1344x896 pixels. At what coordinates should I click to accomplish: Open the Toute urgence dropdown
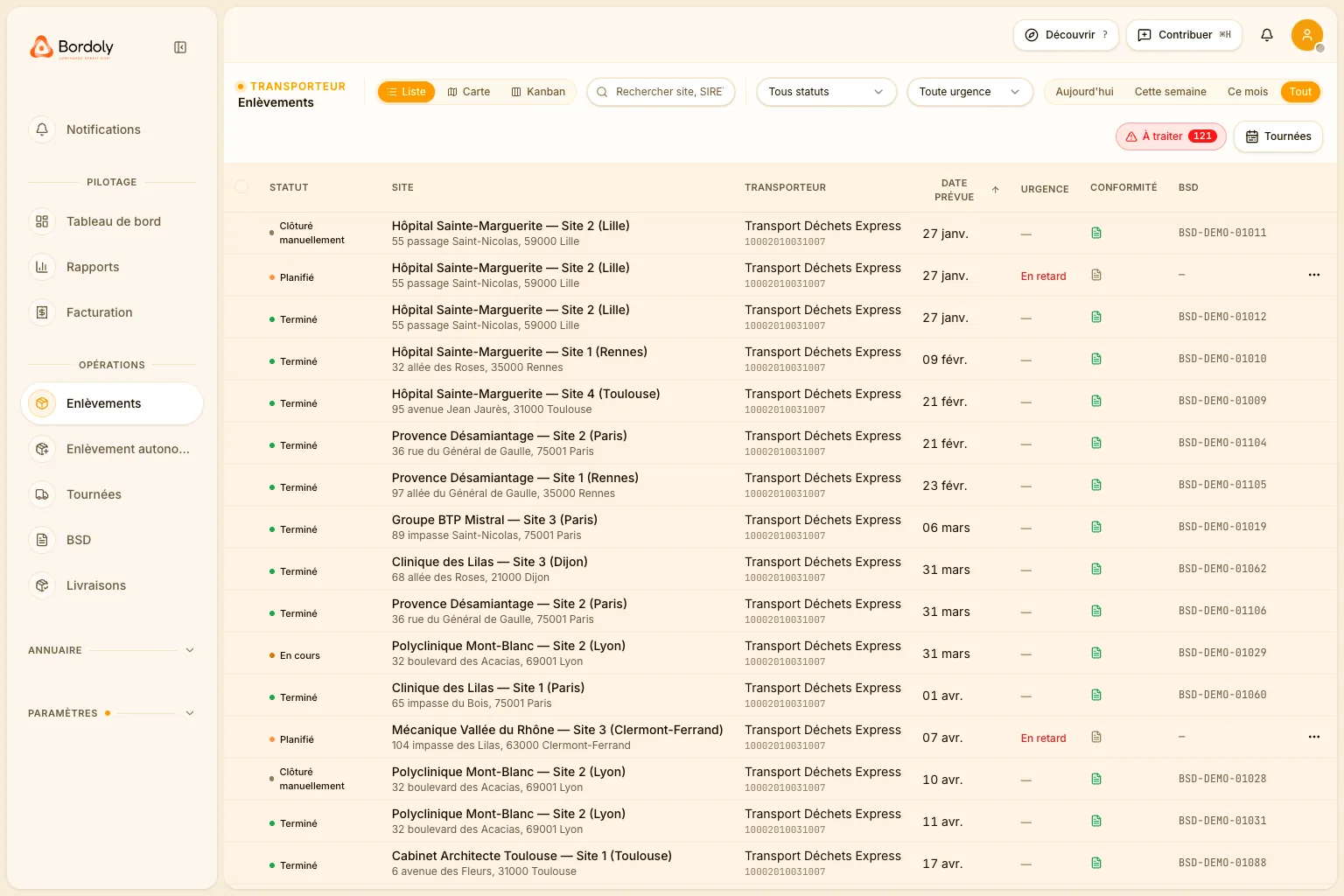tap(969, 92)
